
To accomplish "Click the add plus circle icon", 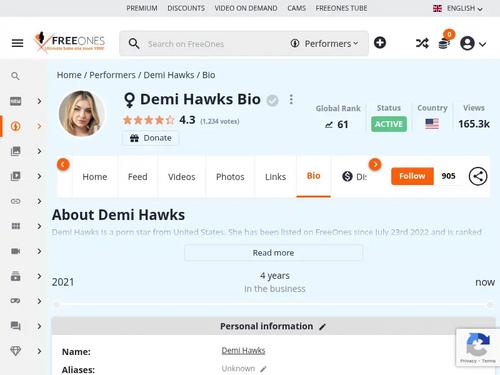I will point(380,43).
